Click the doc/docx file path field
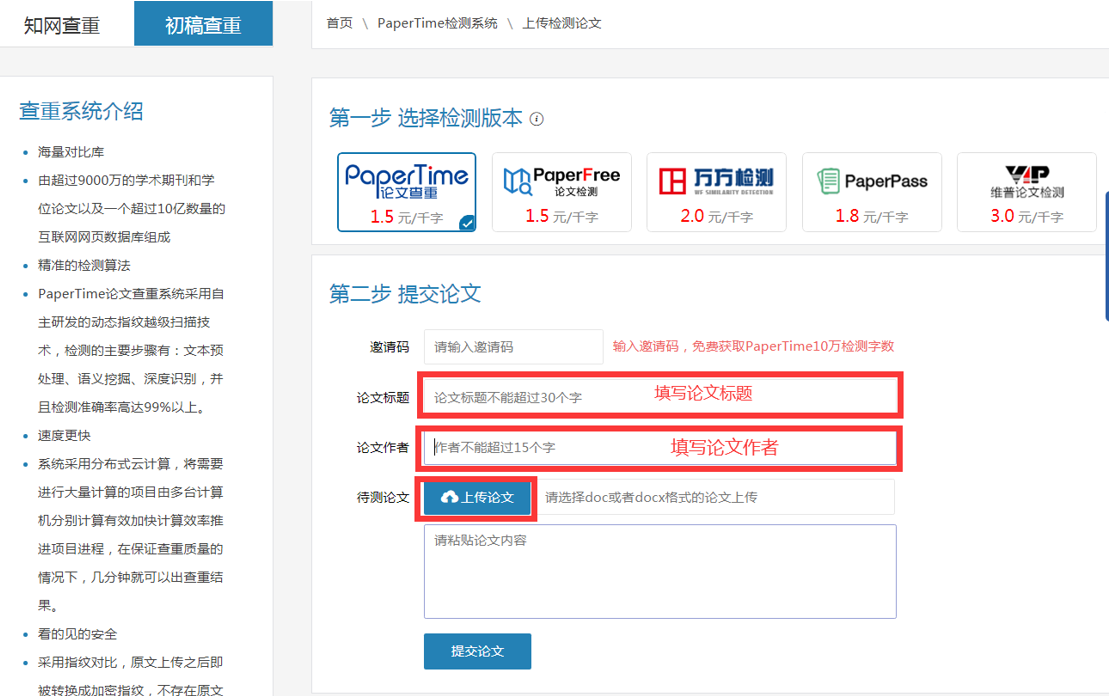Image resolution: width=1110 pixels, height=696 pixels. pyautogui.click(x=713, y=498)
